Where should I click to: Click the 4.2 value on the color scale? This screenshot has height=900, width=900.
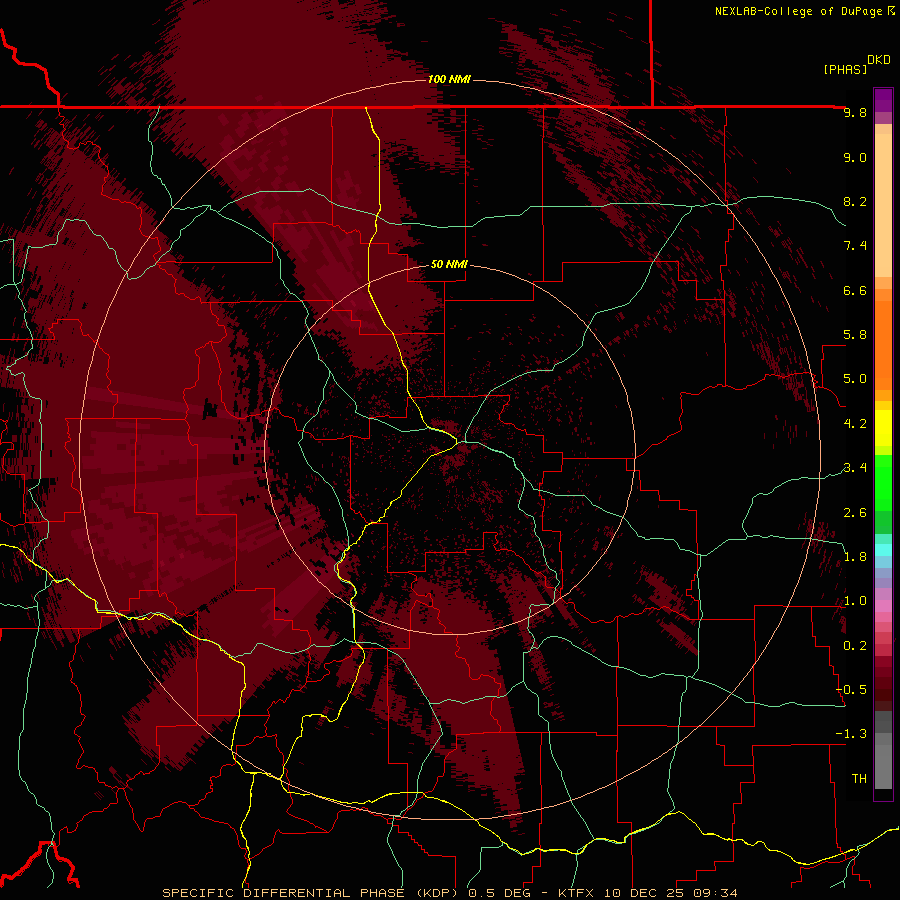(855, 424)
